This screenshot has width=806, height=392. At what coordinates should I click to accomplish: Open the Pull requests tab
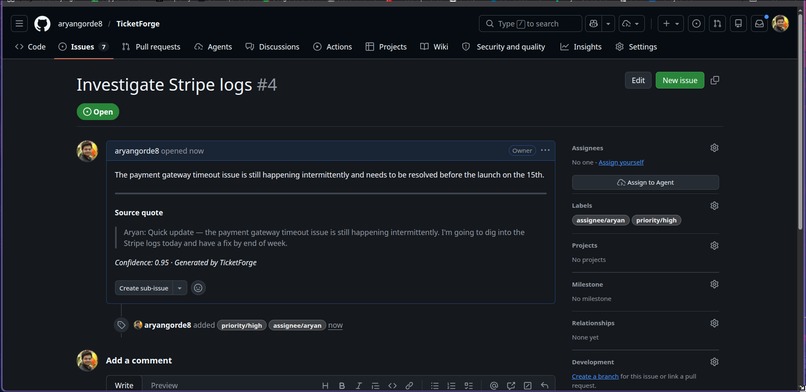[151, 47]
